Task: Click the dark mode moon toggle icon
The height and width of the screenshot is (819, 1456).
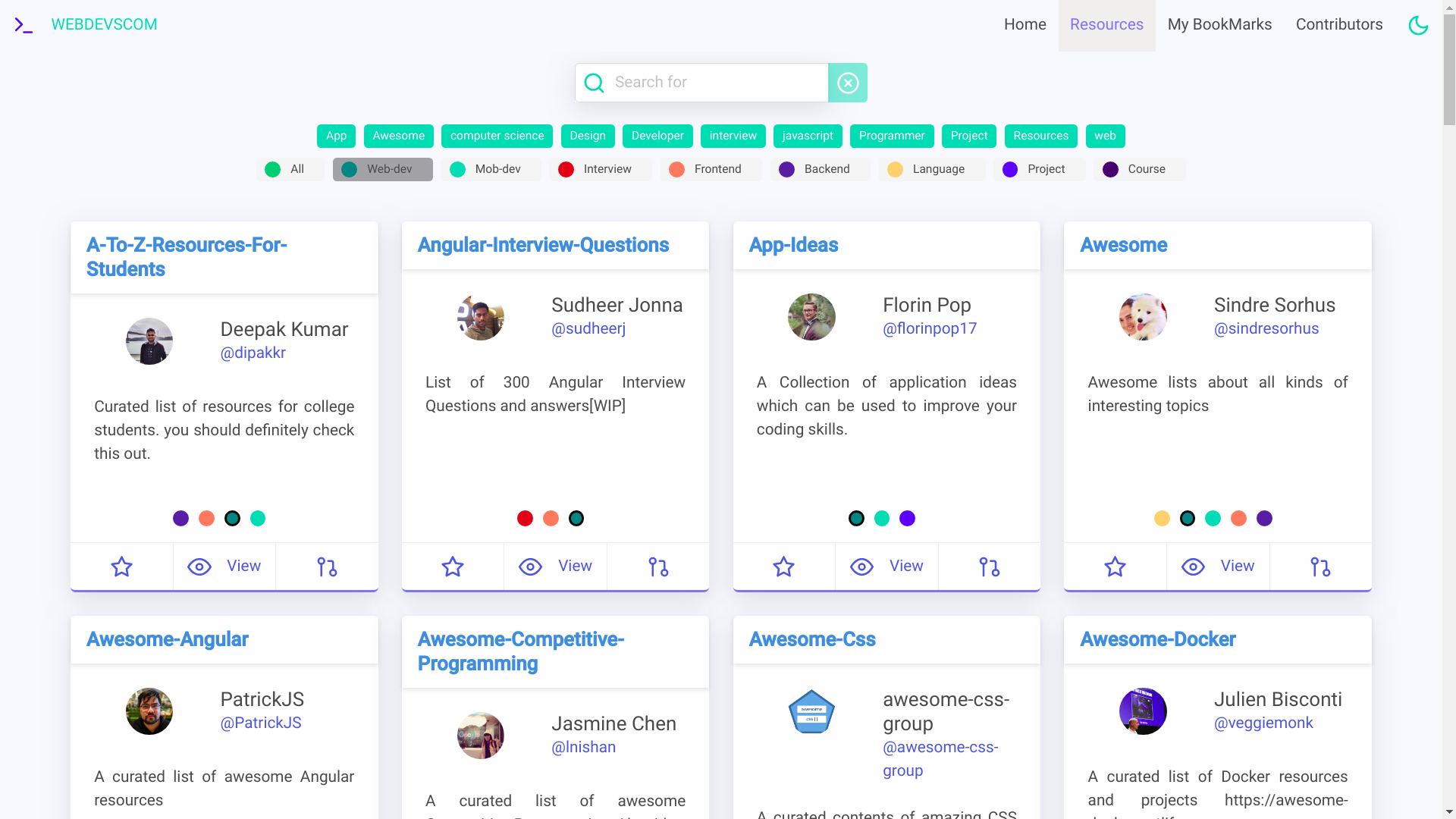Action: (1418, 25)
